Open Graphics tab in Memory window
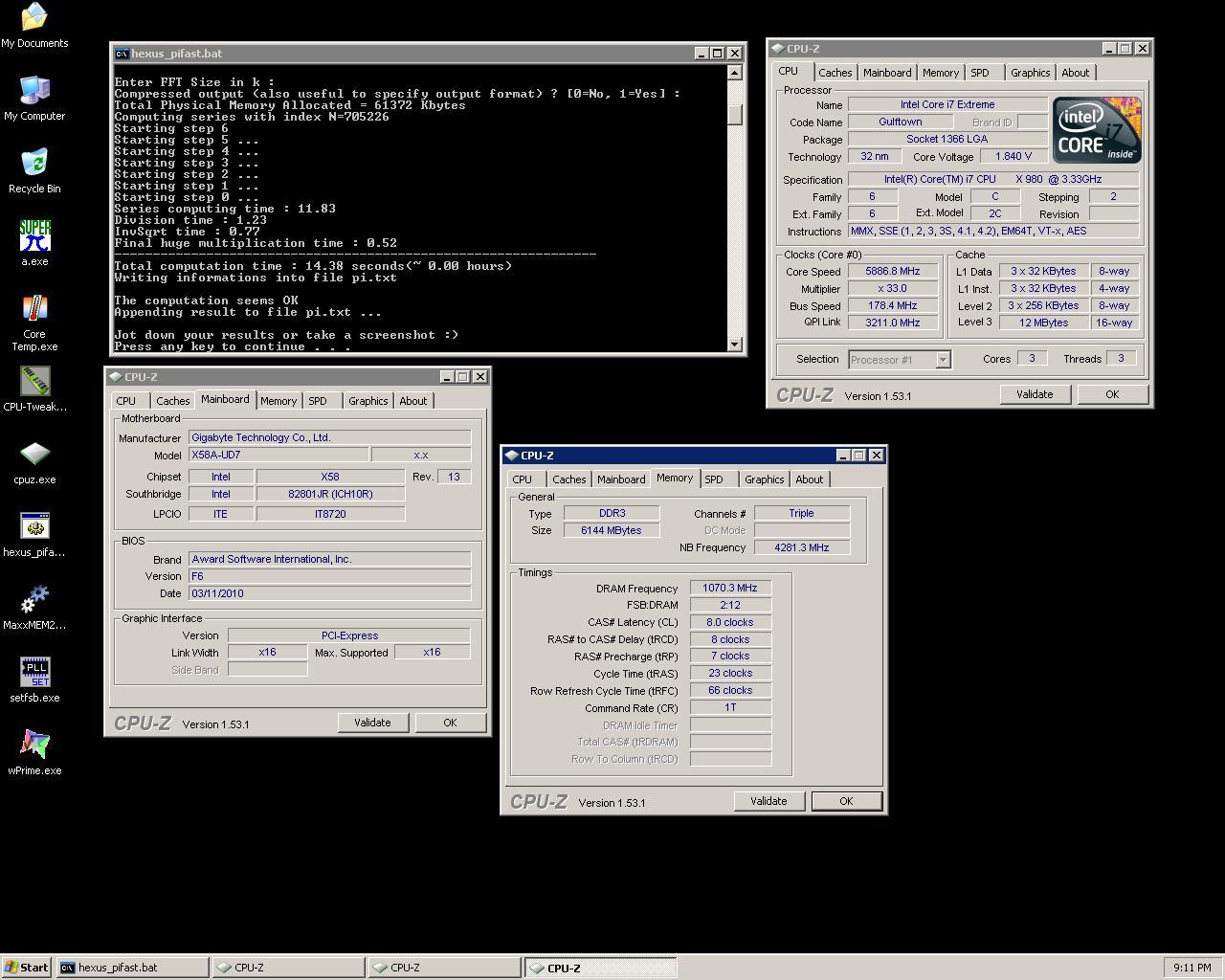 [765, 479]
